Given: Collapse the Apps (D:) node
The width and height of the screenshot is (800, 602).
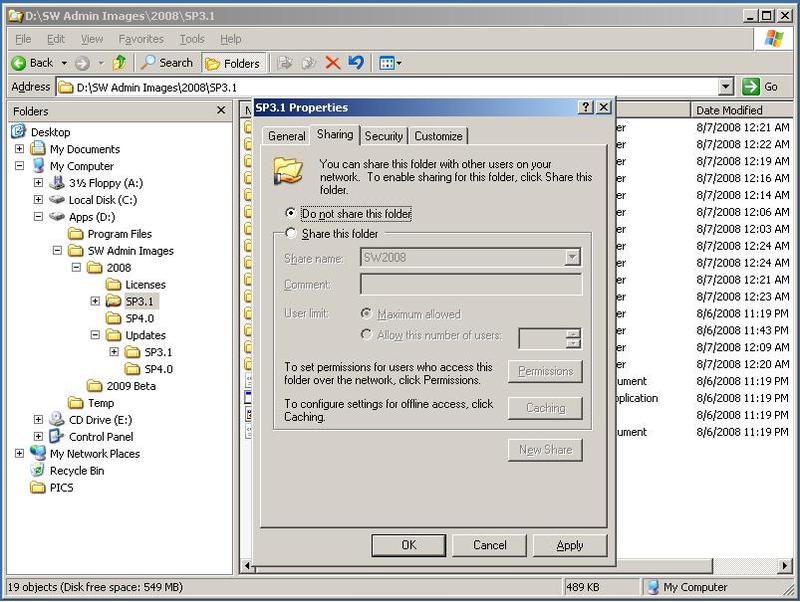Looking at the screenshot, I should pyautogui.click(x=38, y=216).
